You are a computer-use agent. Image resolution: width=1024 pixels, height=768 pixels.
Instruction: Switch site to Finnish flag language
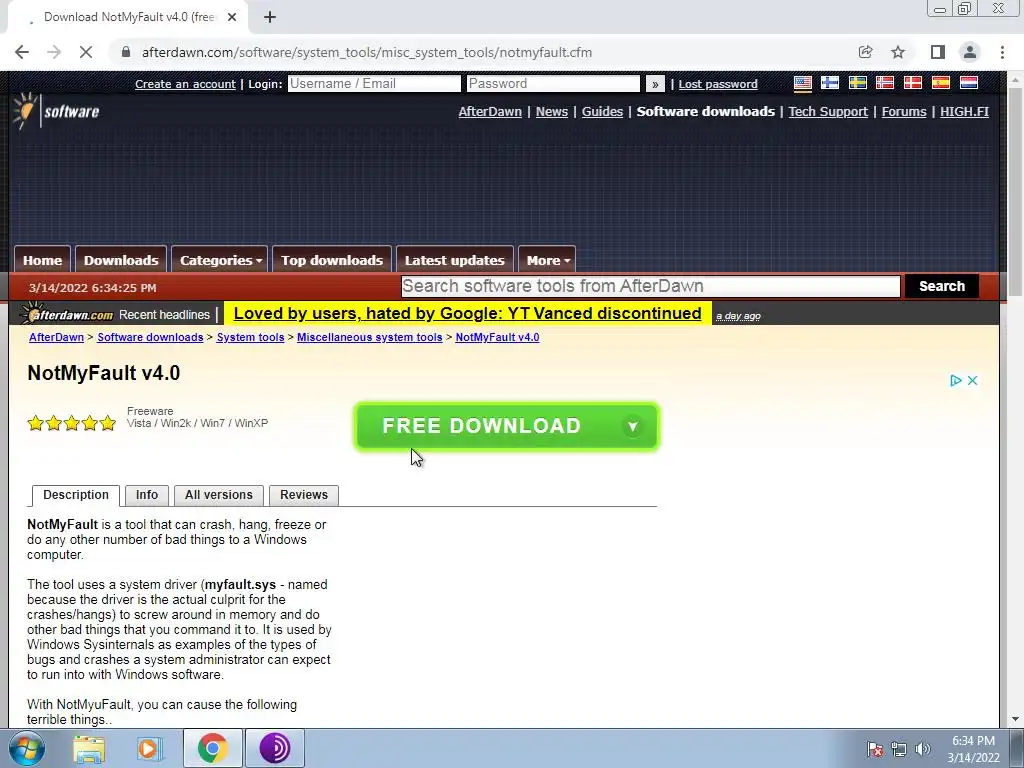coord(830,83)
